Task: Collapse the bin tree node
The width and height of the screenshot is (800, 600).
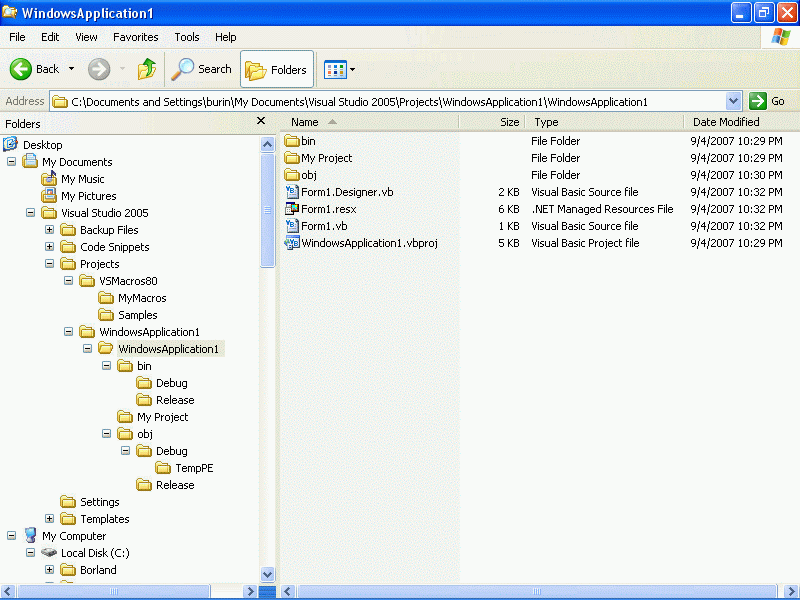Action: [106, 366]
